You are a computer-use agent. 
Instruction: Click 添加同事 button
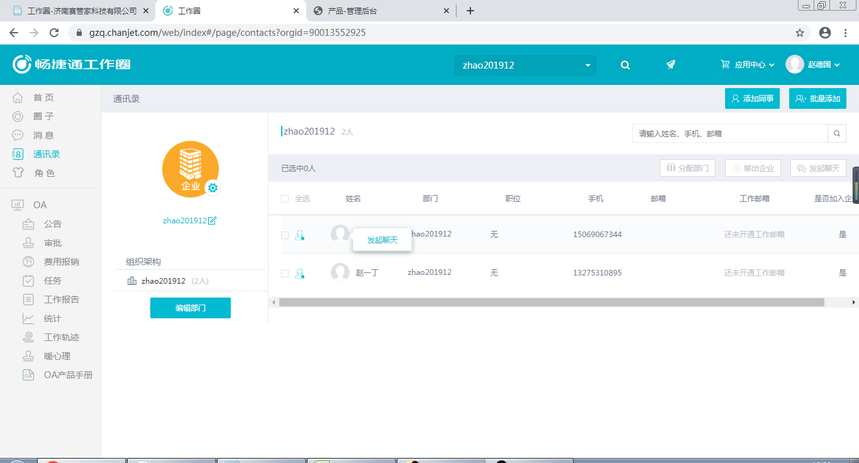[752, 99]
